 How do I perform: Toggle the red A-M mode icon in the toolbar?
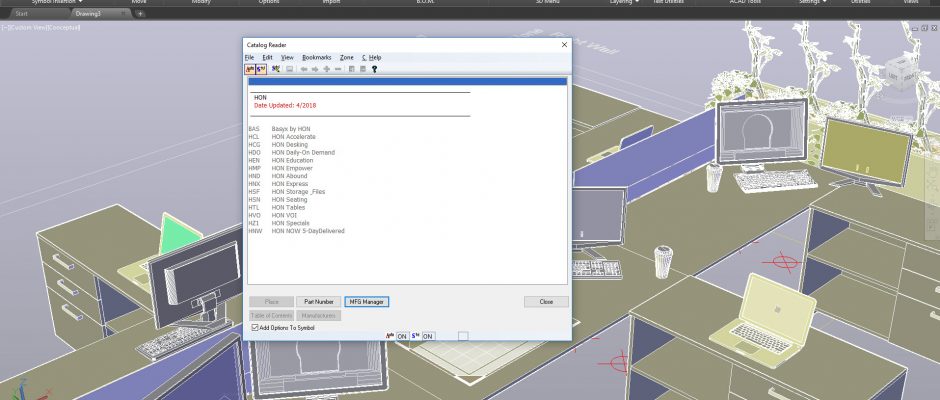[250, 69]
